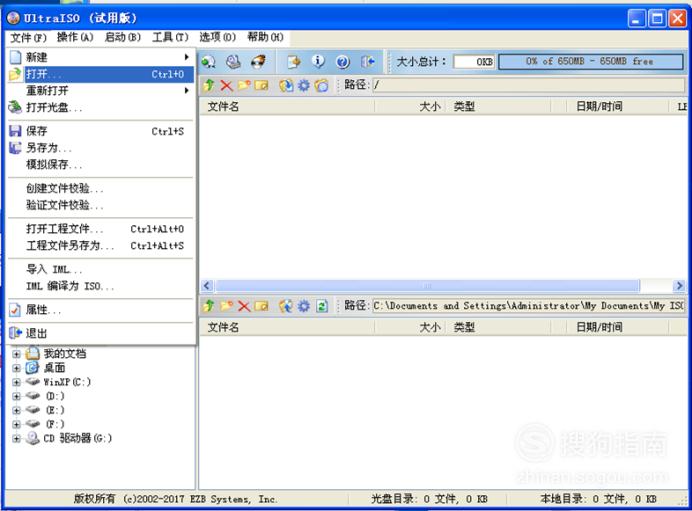Open the image info icon
Viewport: 692px width, 511px height.
point(318,61)
